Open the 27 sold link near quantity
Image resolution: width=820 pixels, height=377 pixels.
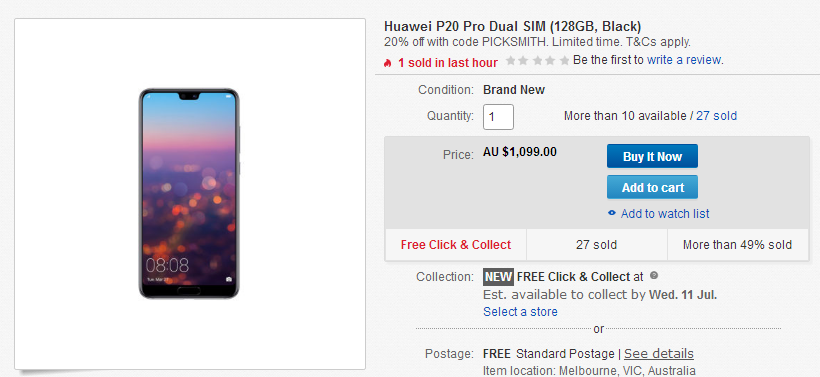tap(716, 116)
